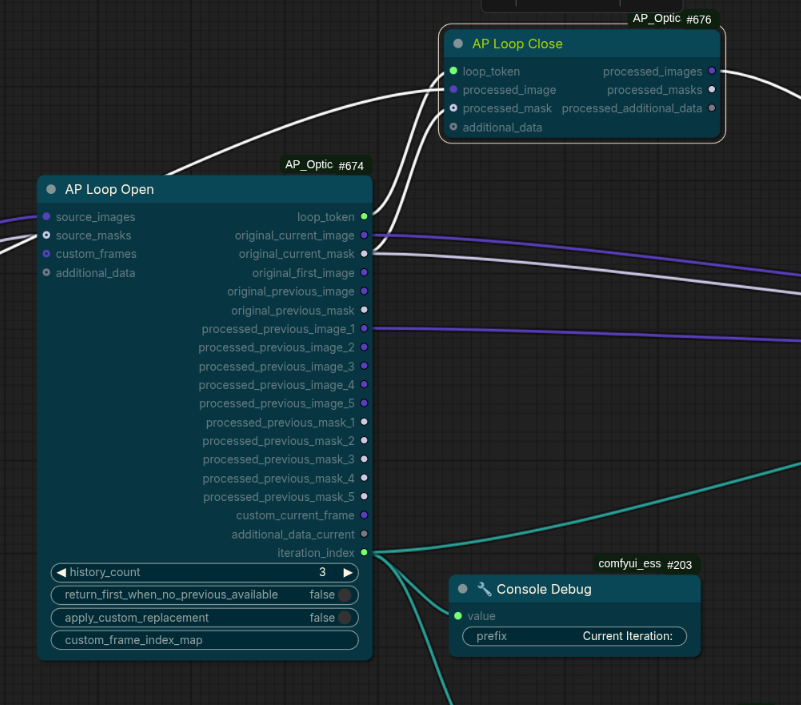Click the processed_previous_mask_2 output socket
This screenshot has width=801, height=705.
pos(364,440)
